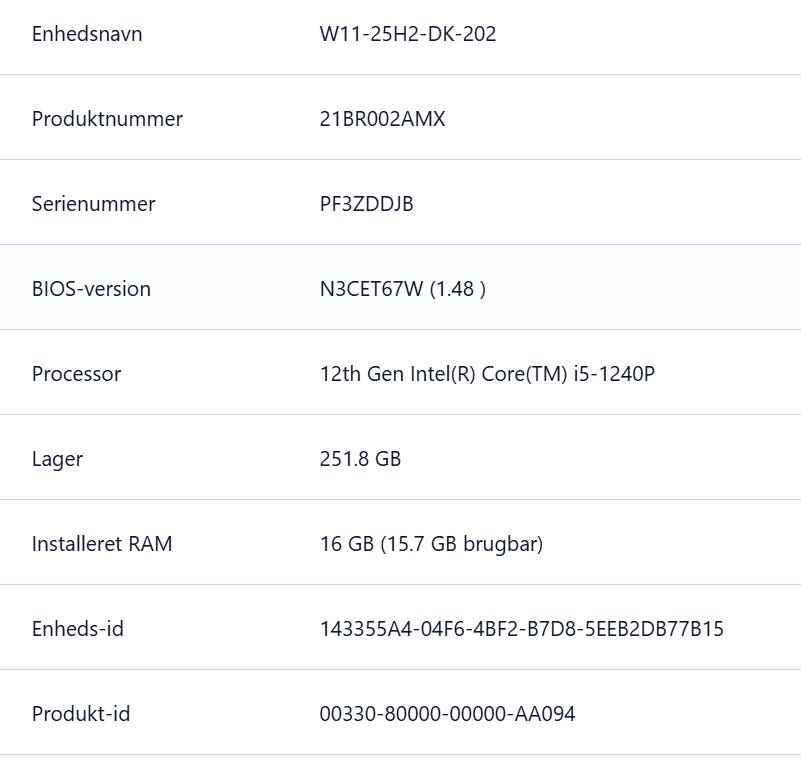The image size is (801, 762).
Task: Select the 12th Gen Intel Core i5-1240P text
Action: (487, 374)
